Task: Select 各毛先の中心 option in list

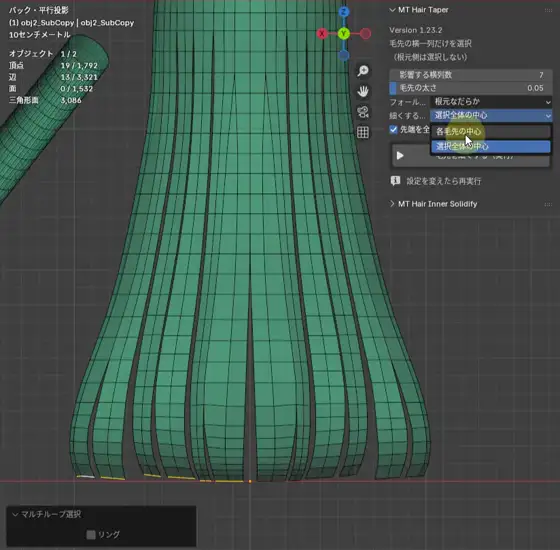Action: click(491, 131)
